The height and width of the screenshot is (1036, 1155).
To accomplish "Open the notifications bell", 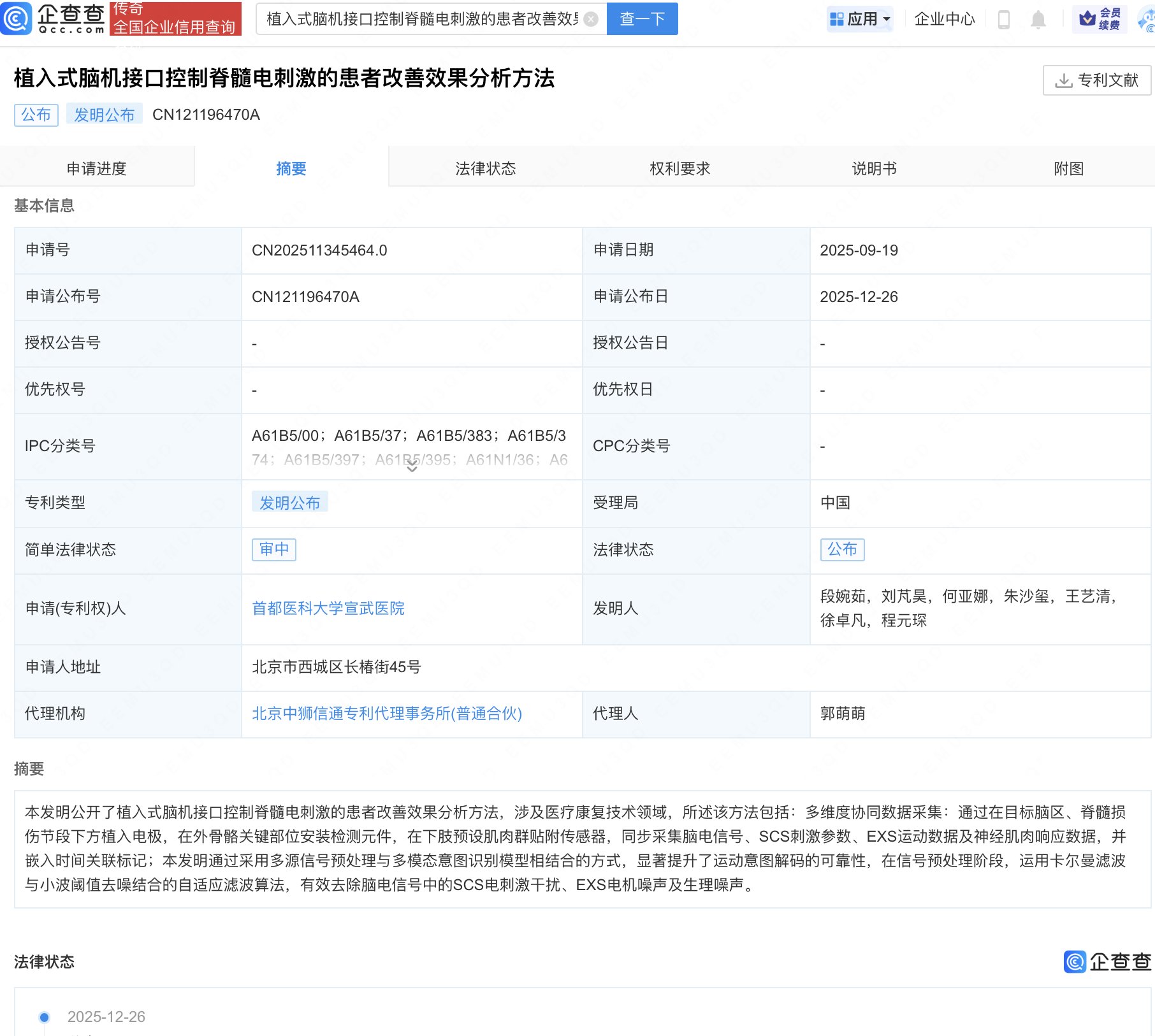I will click(1038, 19).
